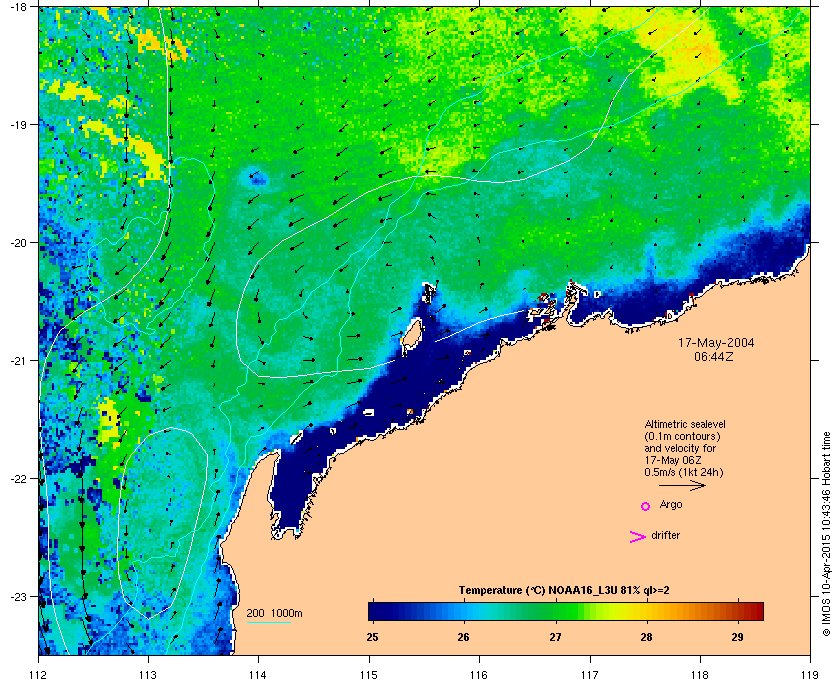
Task: Click the Argo legend label
Action: (671, 505)
